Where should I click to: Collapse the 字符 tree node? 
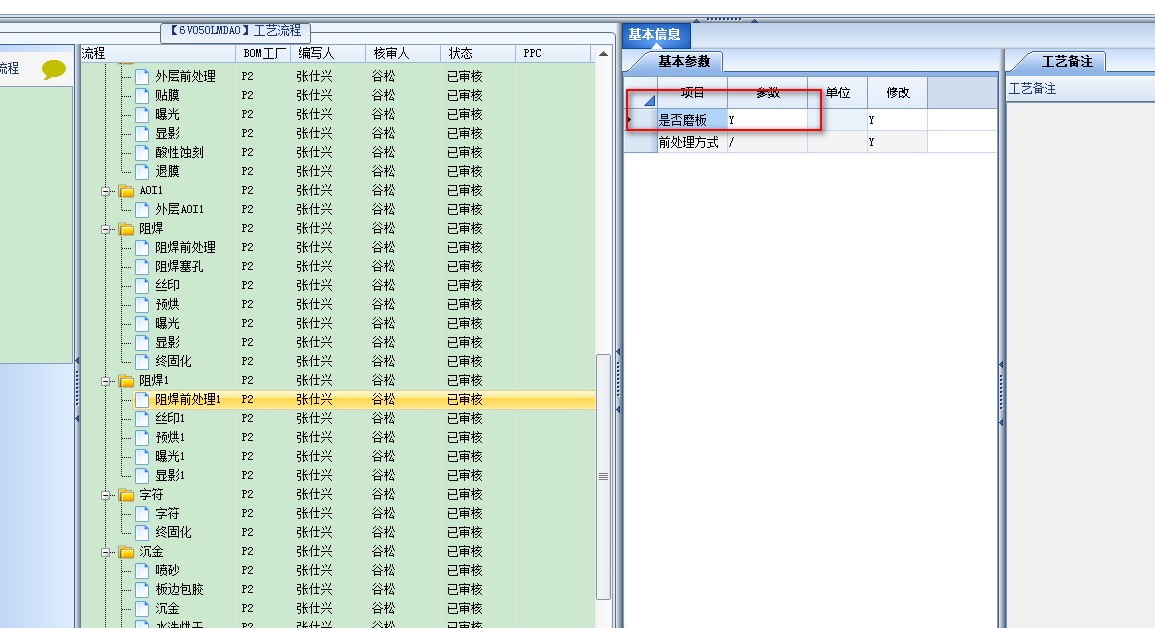point(106,495)
